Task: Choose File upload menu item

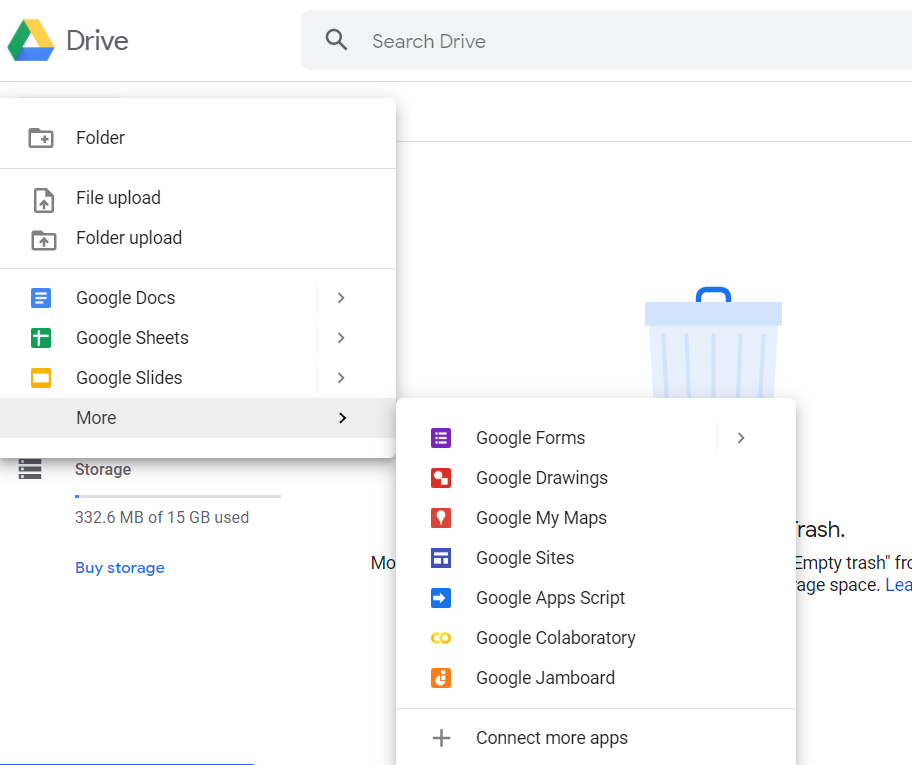Action: (198, 198)
